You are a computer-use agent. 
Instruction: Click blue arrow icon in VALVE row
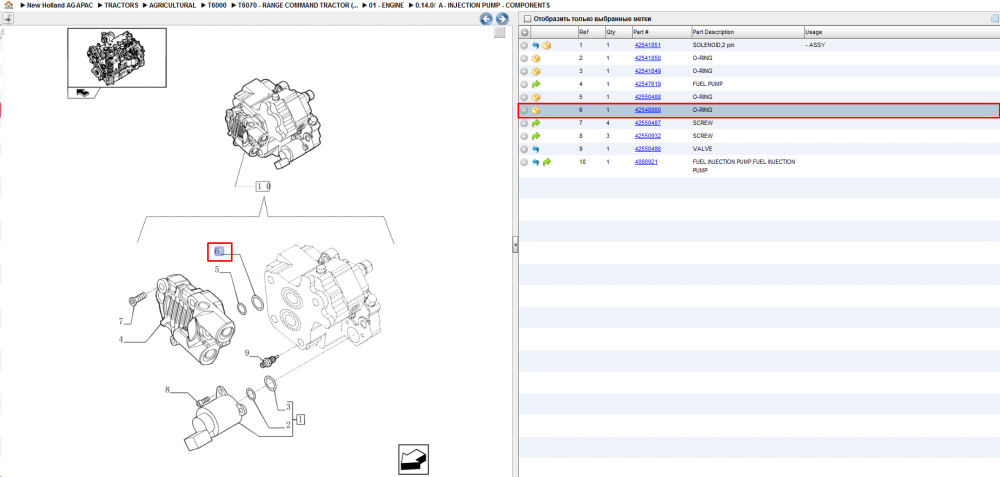pyautogui.click(x=536, y=149)
